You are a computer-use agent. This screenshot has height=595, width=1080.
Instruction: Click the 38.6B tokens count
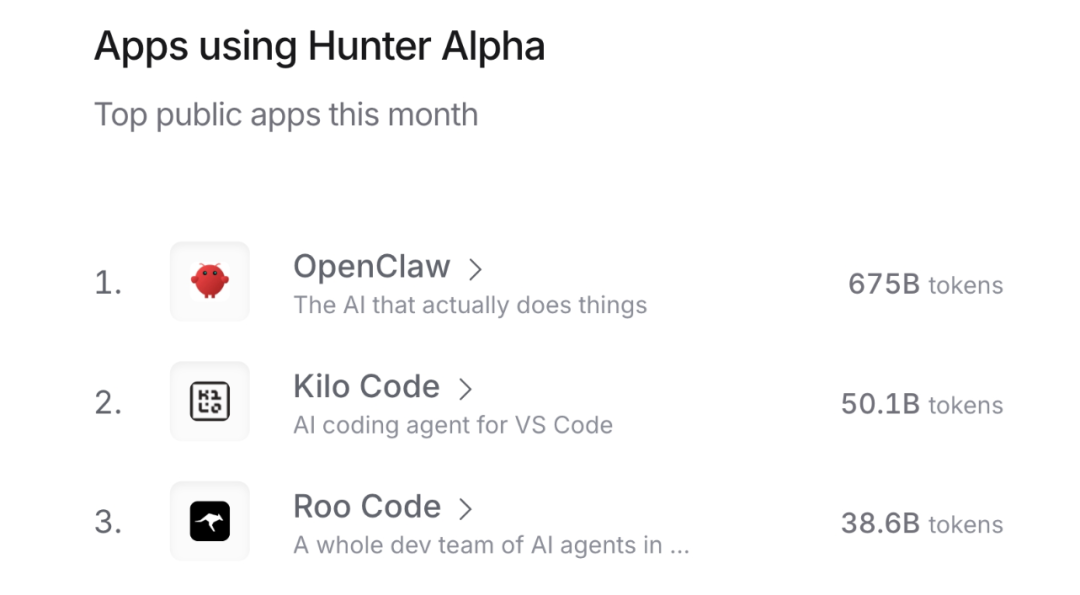pos(921,524)
